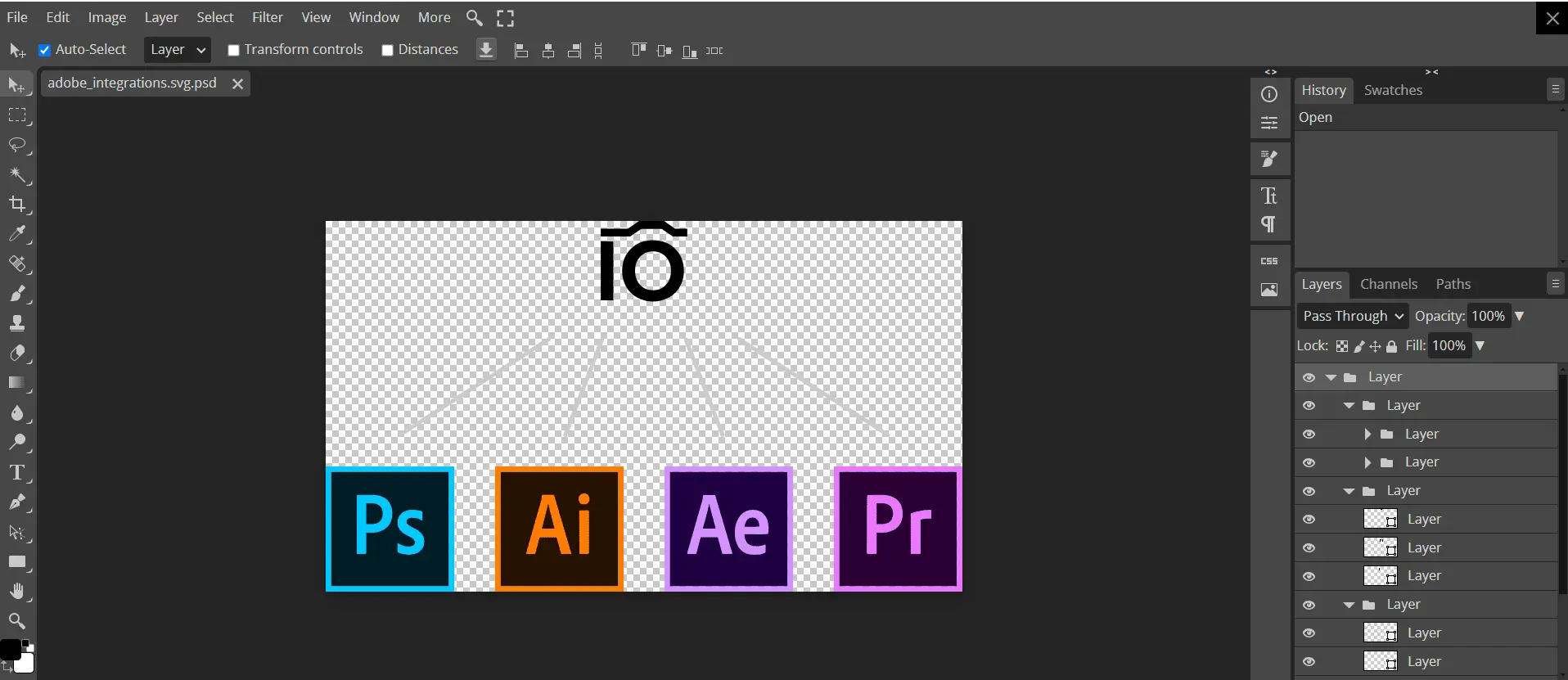Align top edges in options bar
The image size is (1568, 680).
pyautogui.click(x=638, y=51)
